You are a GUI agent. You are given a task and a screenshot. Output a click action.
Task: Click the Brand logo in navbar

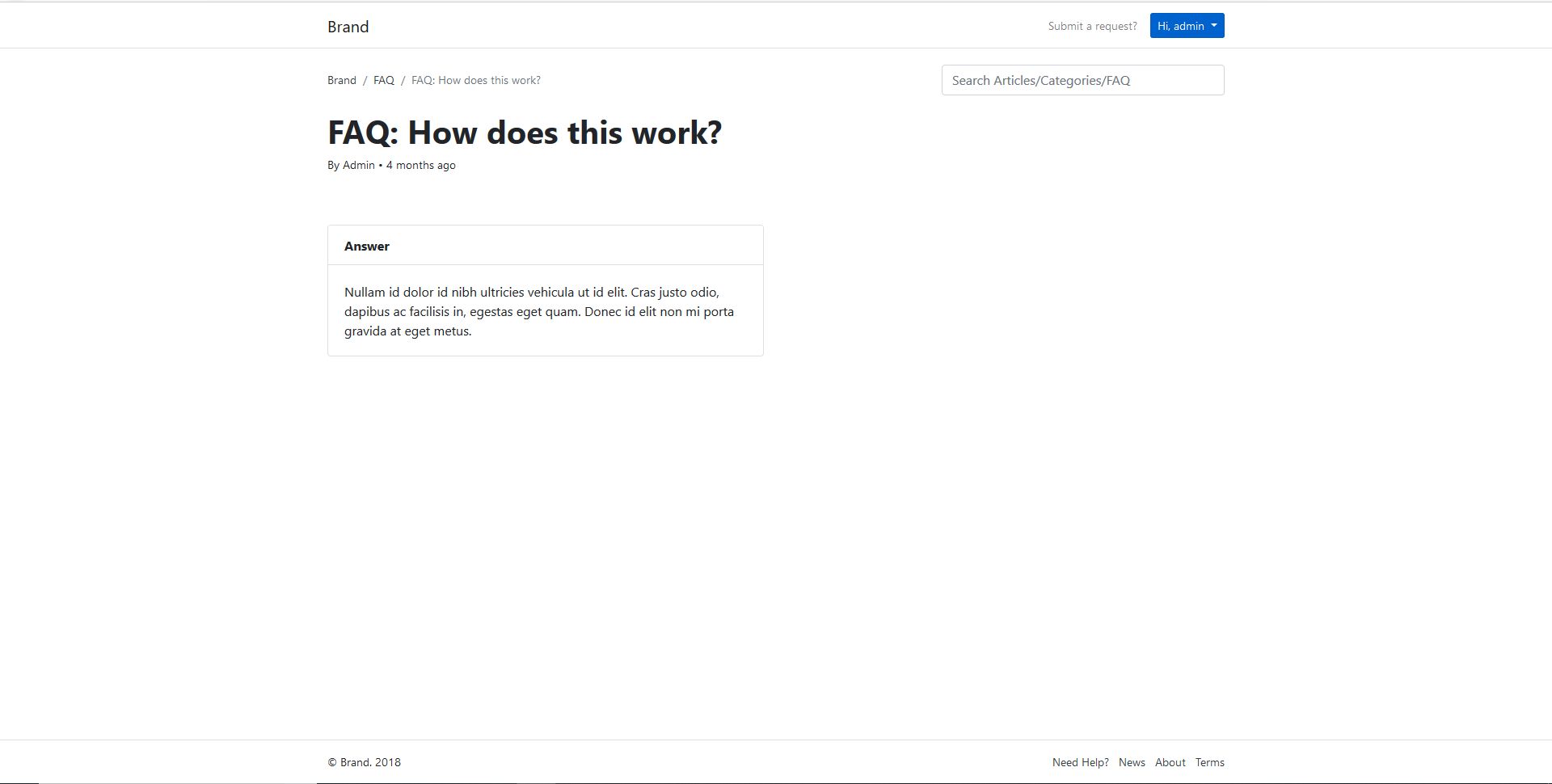click(x=348, y=27)
